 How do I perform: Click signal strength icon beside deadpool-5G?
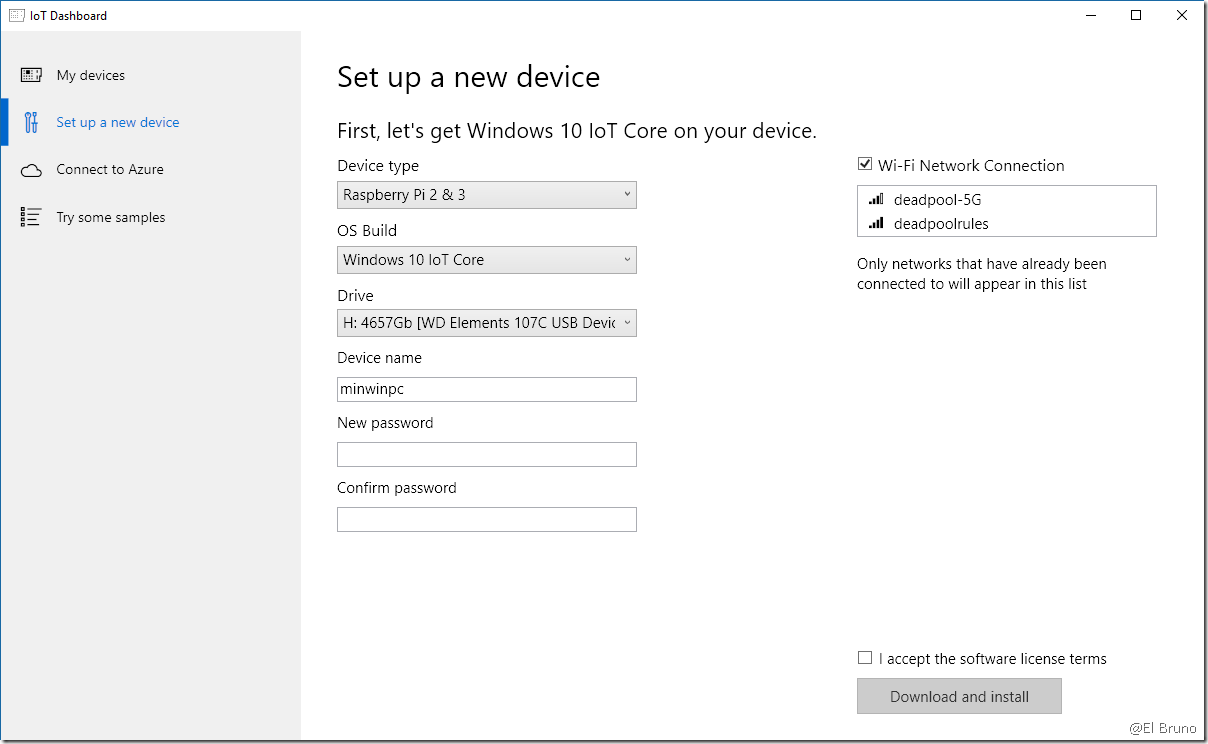tap(876, 199)
